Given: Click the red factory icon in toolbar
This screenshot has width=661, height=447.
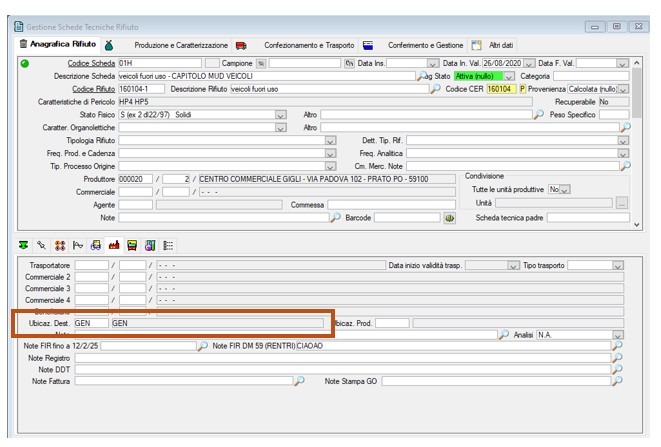Looking at the screenshot, I should coord(114,245).
